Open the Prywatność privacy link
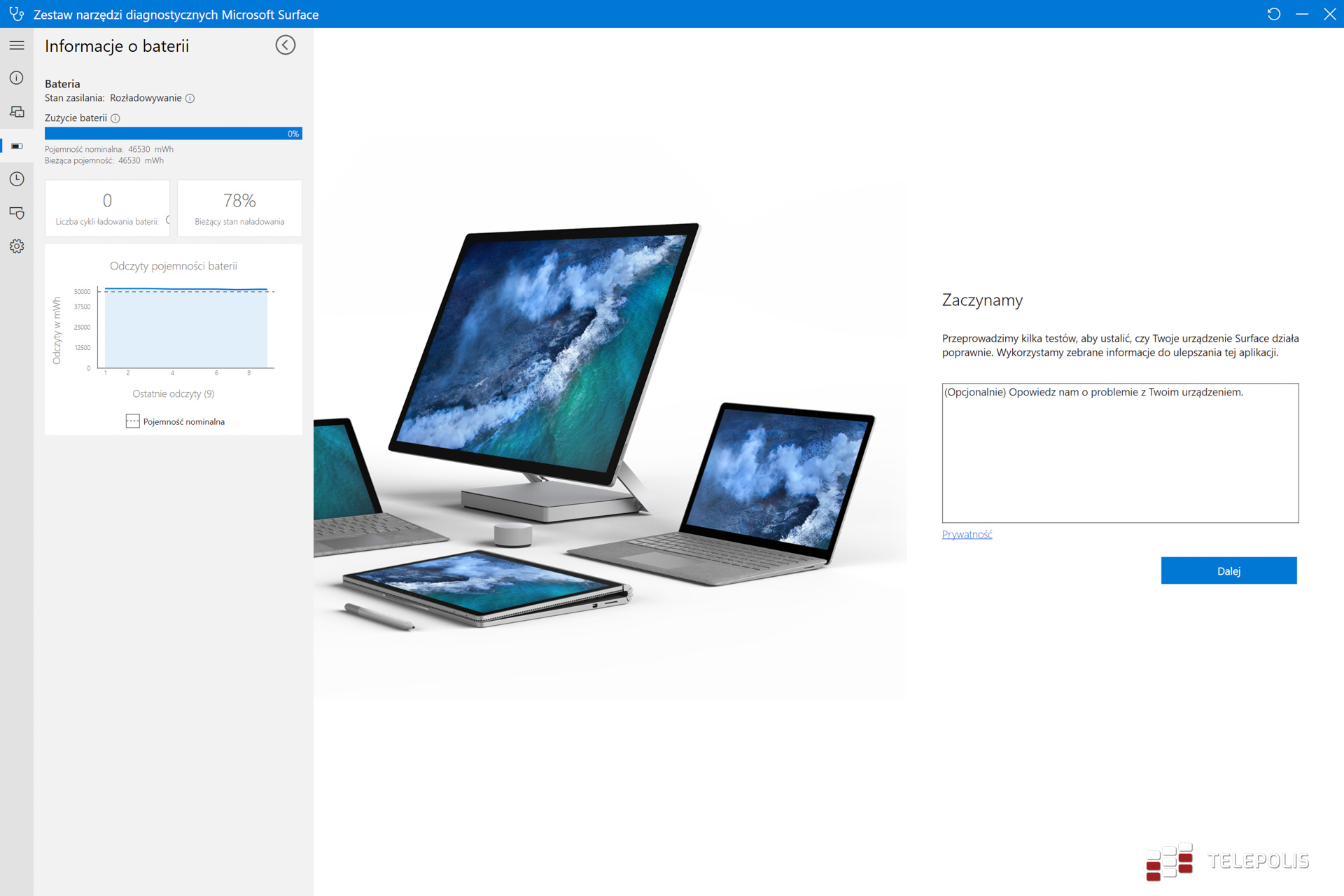The height and width of the screenshot is (896, 1344). click(x=967, y=534)
